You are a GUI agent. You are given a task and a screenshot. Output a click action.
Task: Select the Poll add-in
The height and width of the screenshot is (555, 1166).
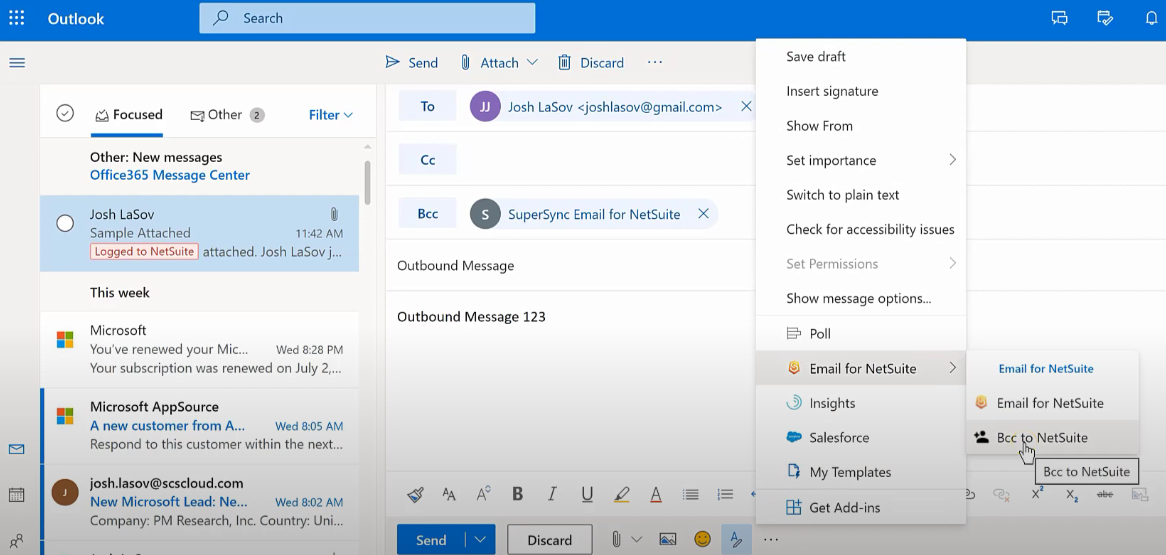point(860,333)
